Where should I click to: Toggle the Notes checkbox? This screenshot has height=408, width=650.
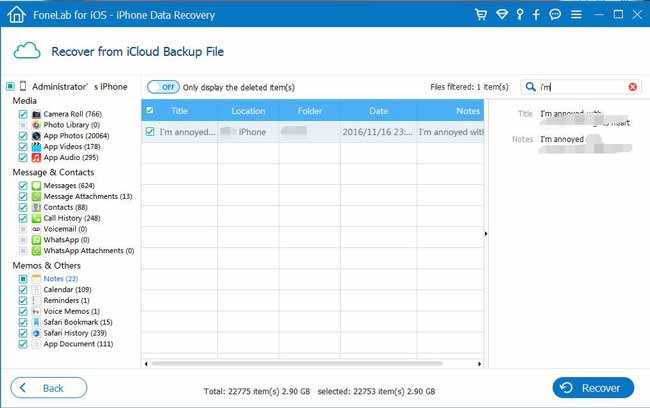click(23, 279)
